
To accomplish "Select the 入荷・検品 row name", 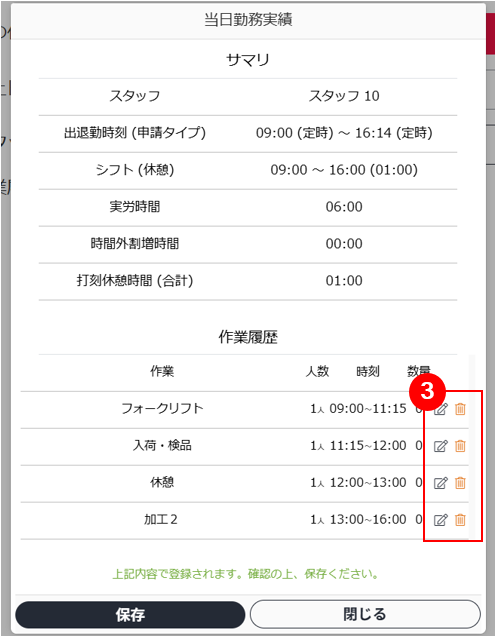I will click(x=162, y=445).
